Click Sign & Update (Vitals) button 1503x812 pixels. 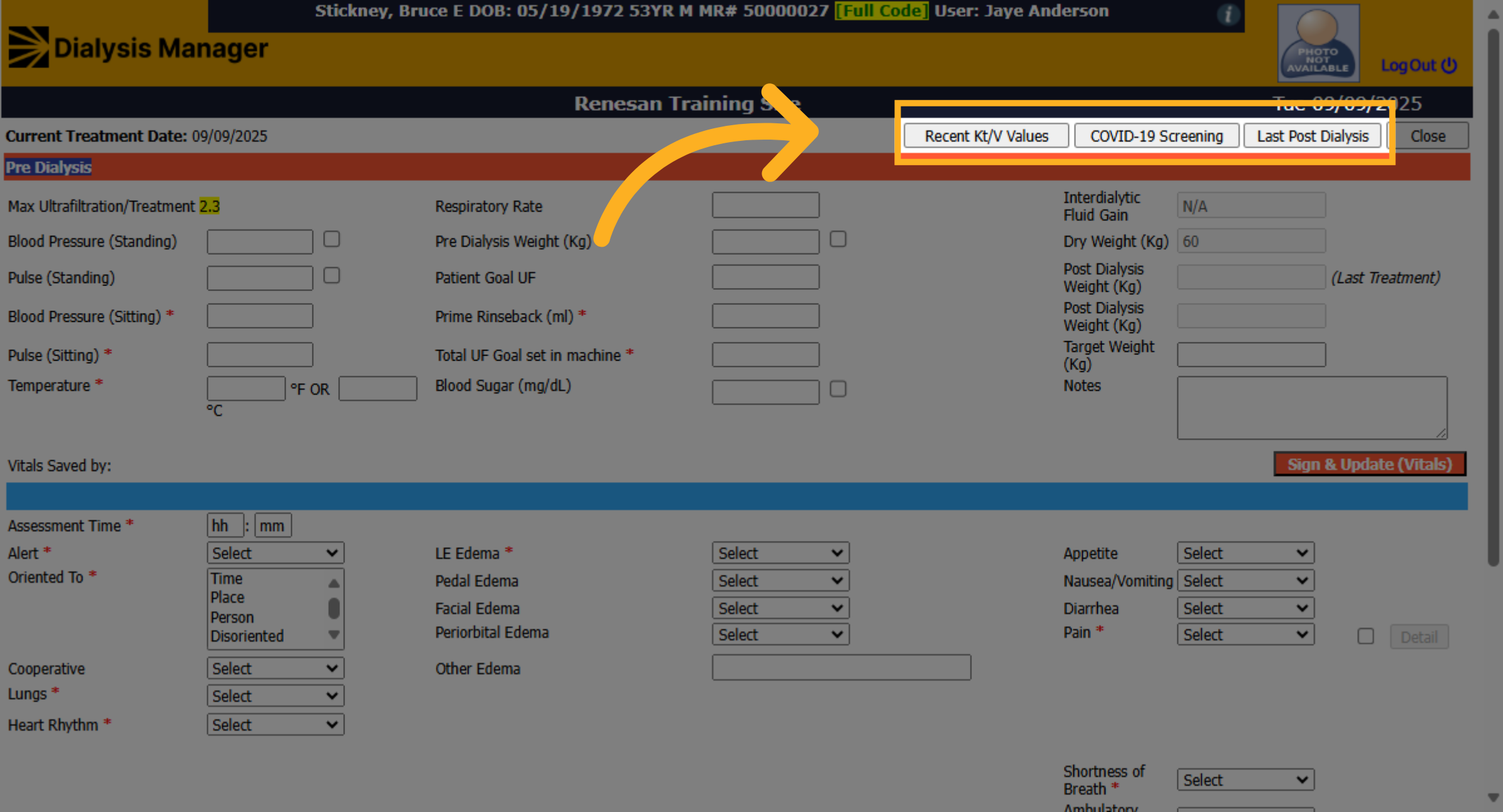[x=1370, y=464]
